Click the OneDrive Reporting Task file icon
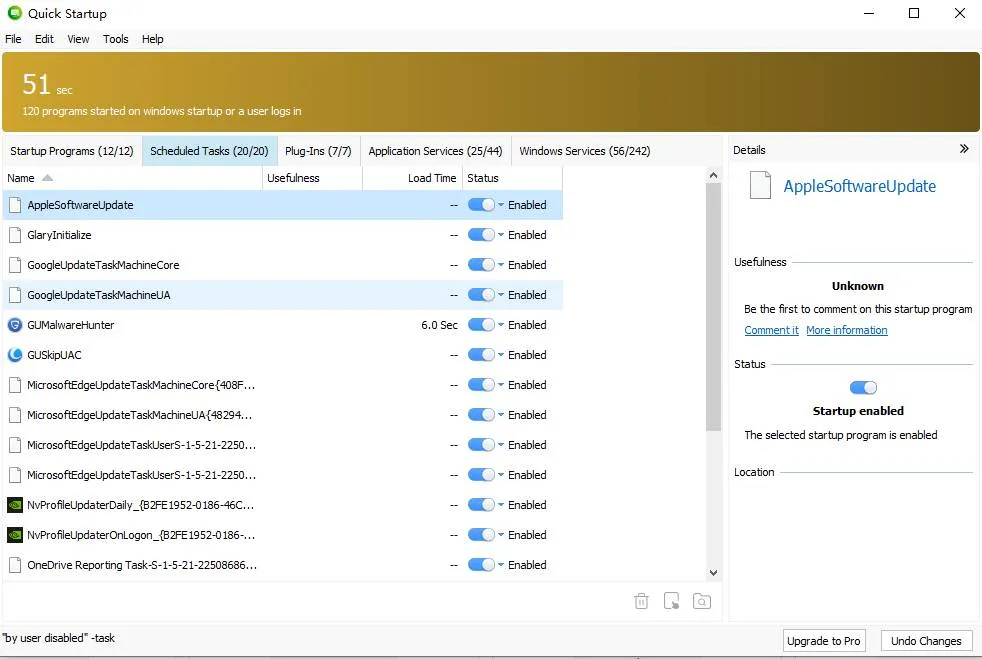Image resolution: width=982 pixels, height=659 pixels. click(15, 565)
